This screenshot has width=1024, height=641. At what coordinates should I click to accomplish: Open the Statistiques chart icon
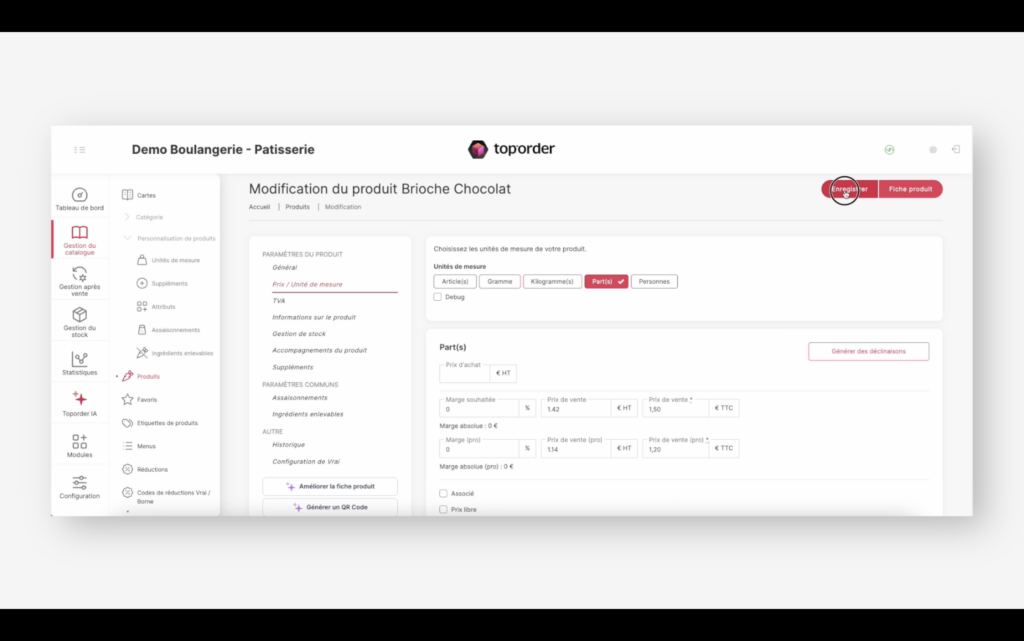click(x=79, y=359)
